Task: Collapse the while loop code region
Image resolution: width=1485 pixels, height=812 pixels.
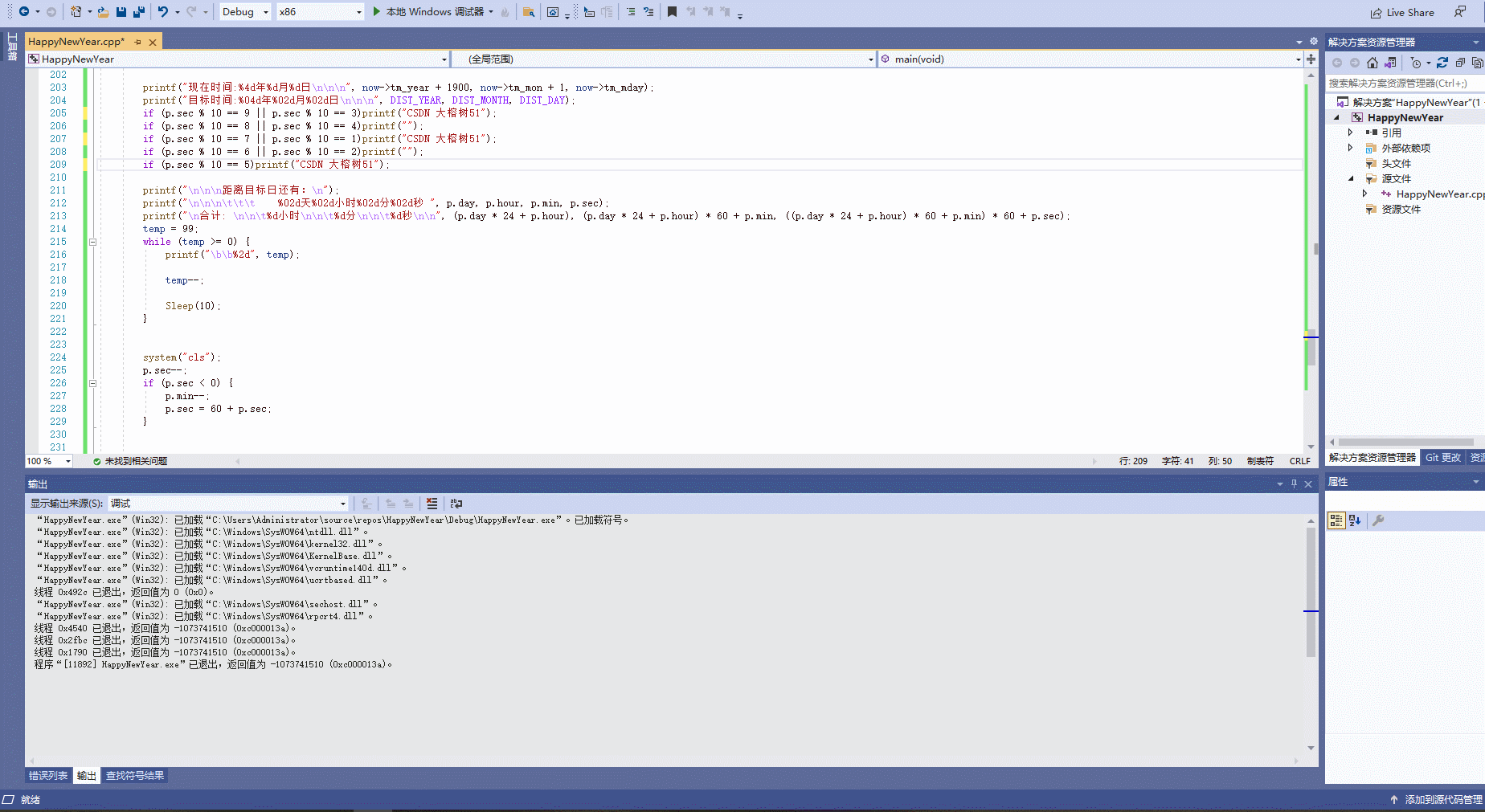Action: pos(92,241)
